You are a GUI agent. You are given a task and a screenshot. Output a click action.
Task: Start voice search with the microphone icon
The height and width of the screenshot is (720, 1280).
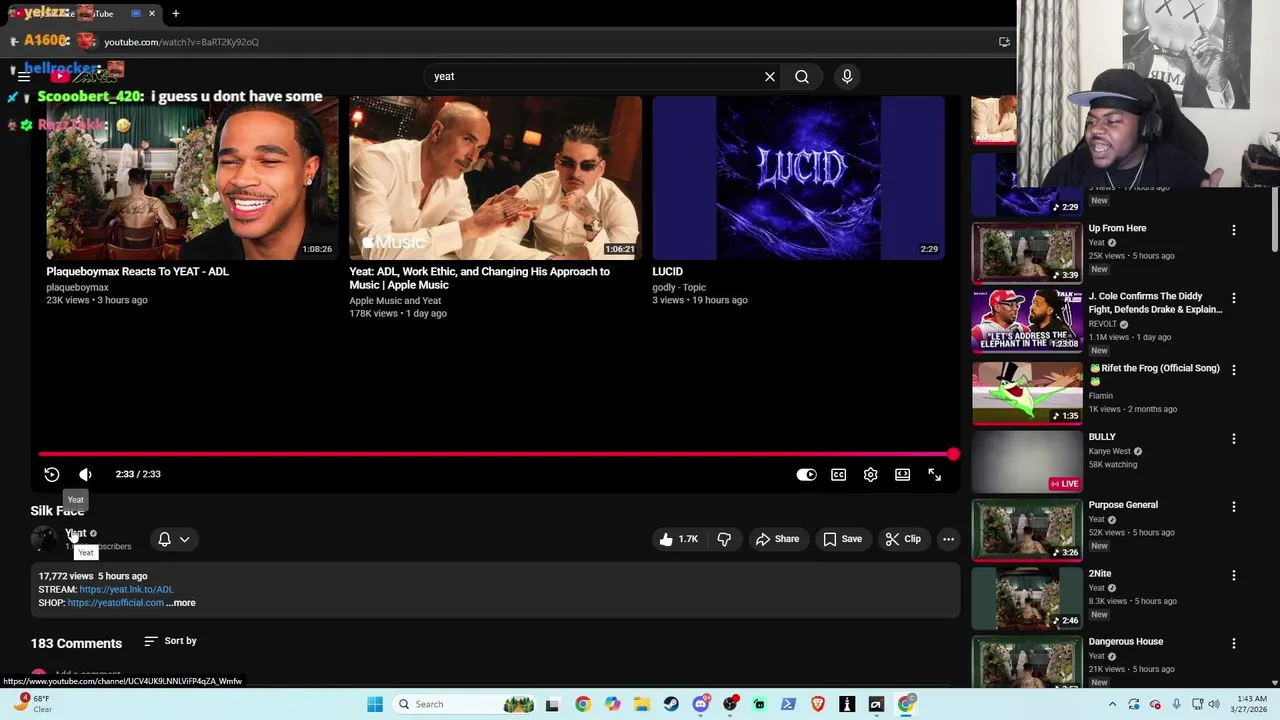tap(847, 76)
